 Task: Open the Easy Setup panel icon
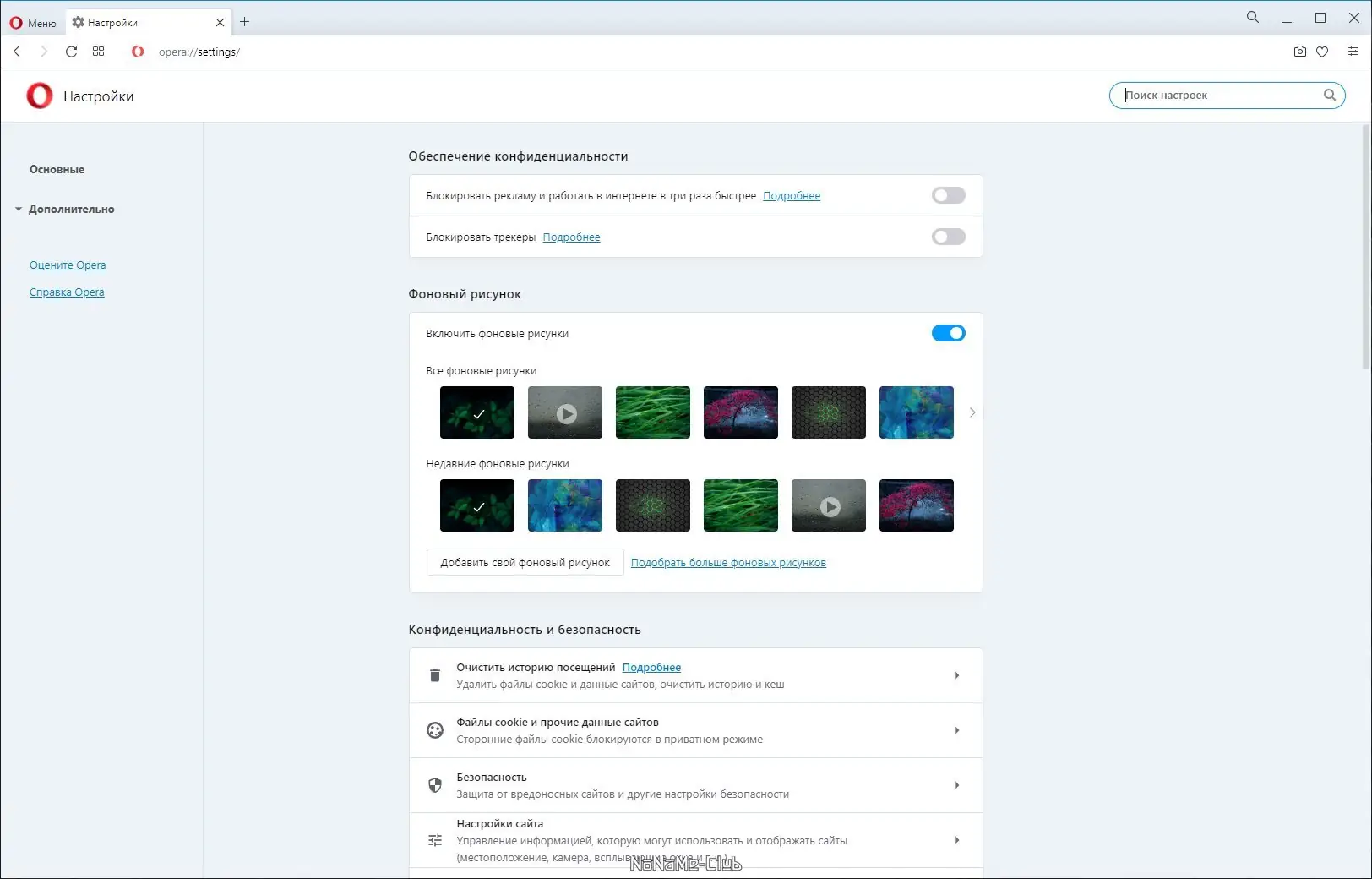pyautogui.click(x=1353, y=52)
